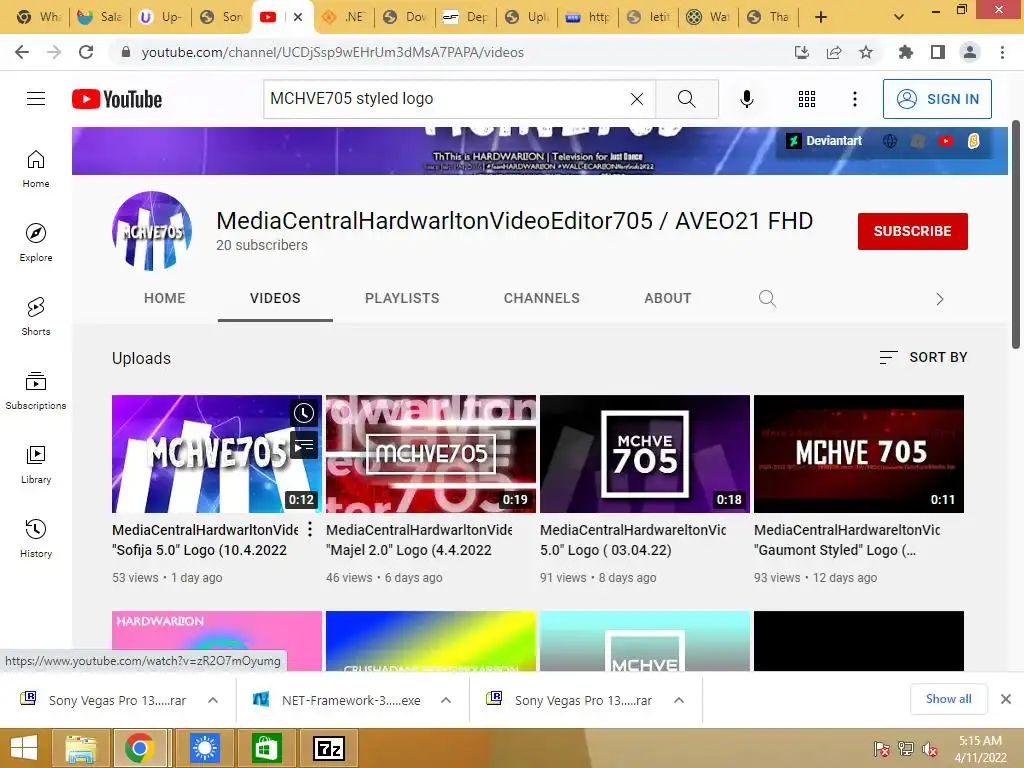Add Sofija 5.0 video to Watch later
The height and width of the screenshot is (768, 1024).
click(304, 413)
